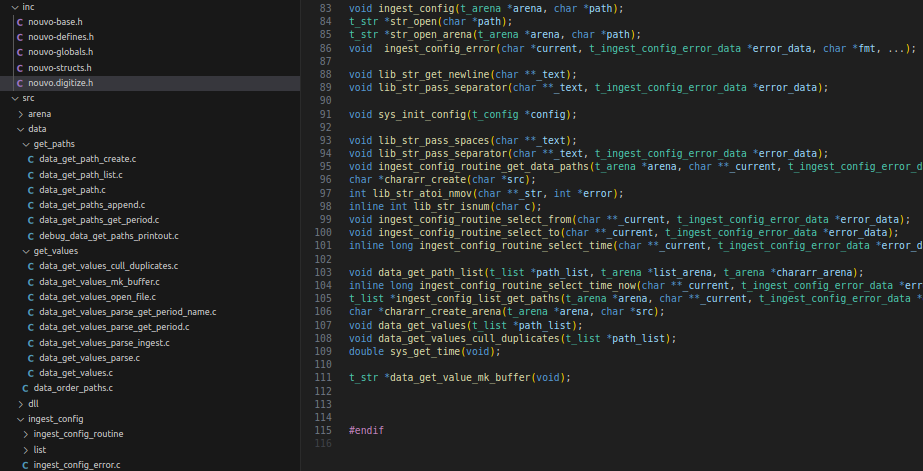Click lib_str_isnum function name
Screen dimensions: 923x471
click(451, 207)
